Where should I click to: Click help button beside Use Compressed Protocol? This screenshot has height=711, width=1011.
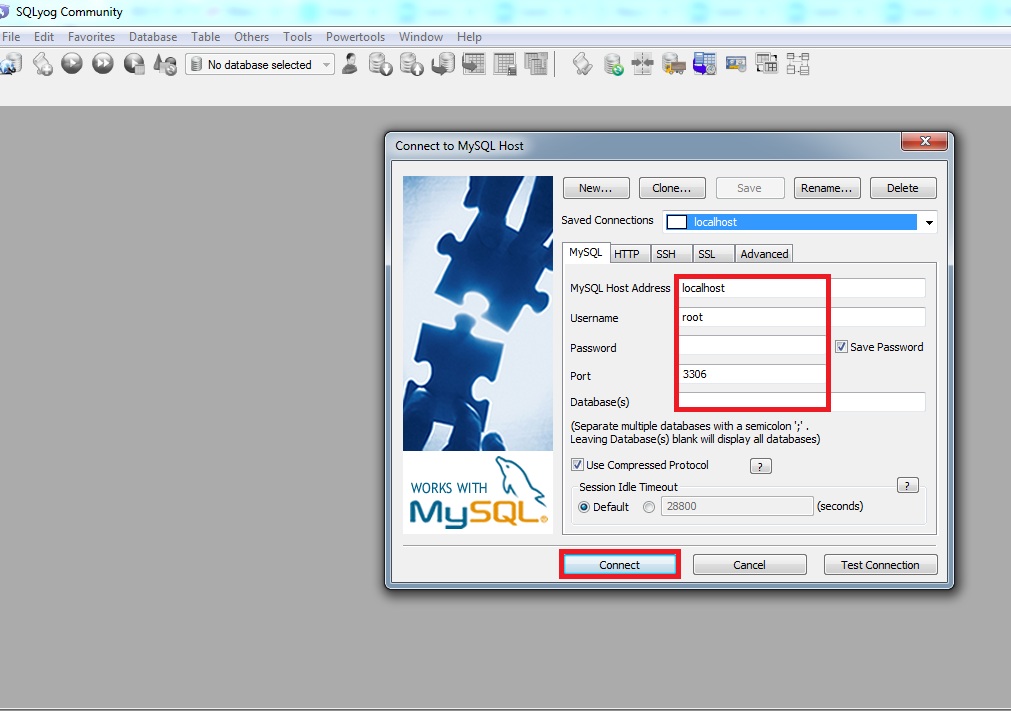(760, 466)
